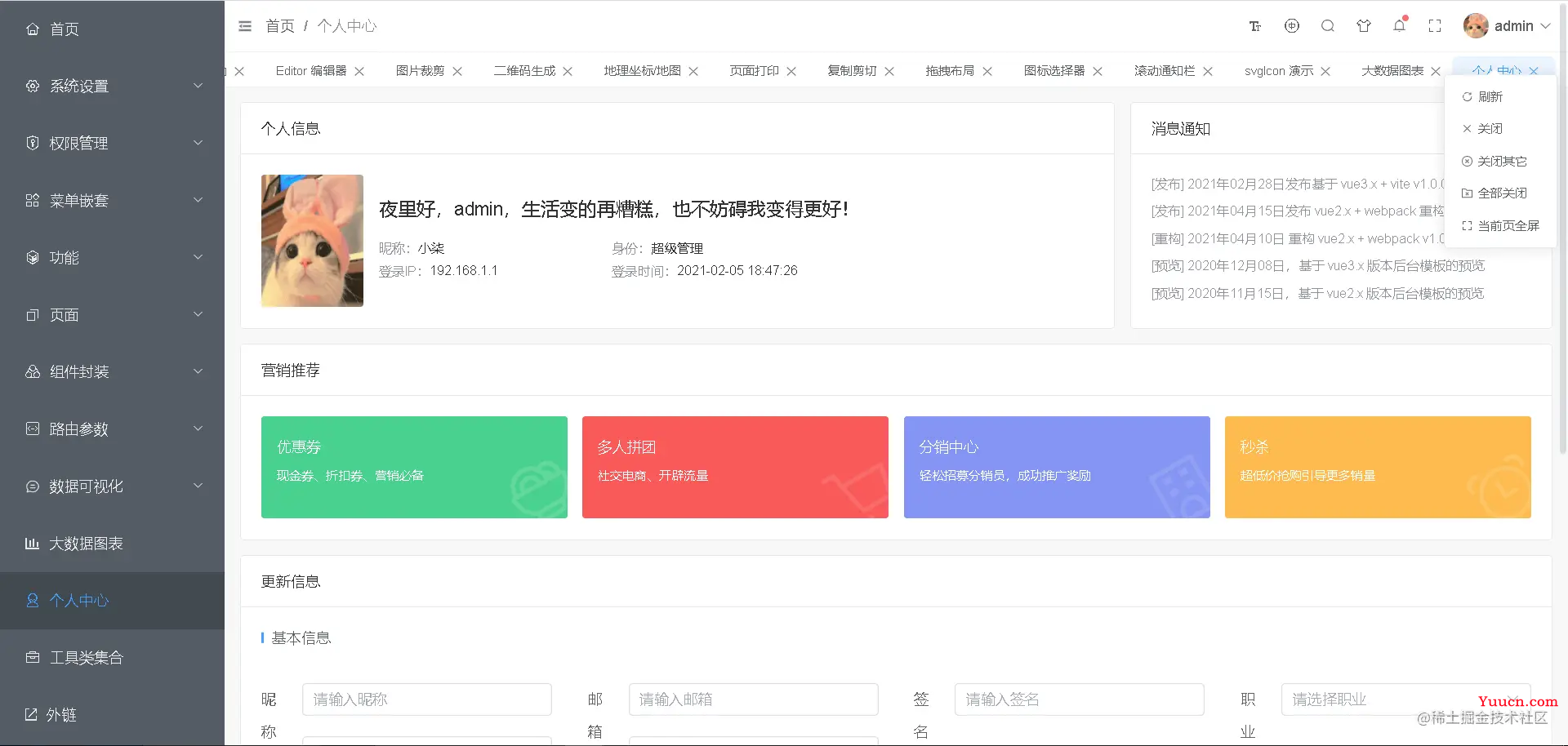Screen dimensions: 1568x746
Task: Open the 分销中心 purple card
Action: coord(1057,467)
